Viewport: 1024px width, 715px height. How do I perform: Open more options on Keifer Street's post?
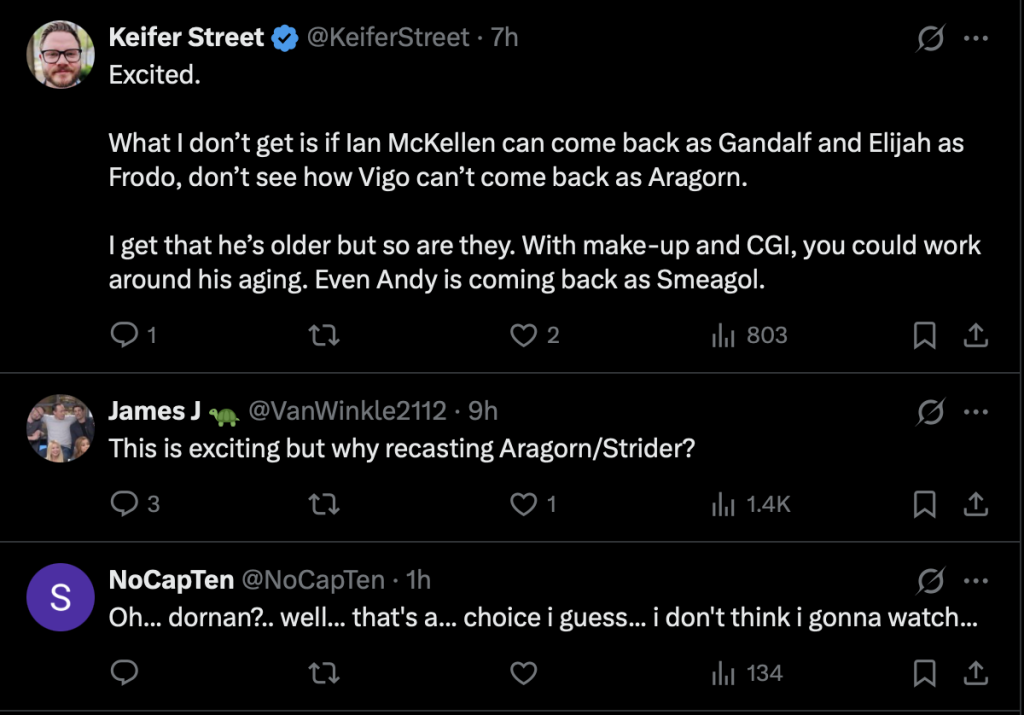click(x=976, y=39)
